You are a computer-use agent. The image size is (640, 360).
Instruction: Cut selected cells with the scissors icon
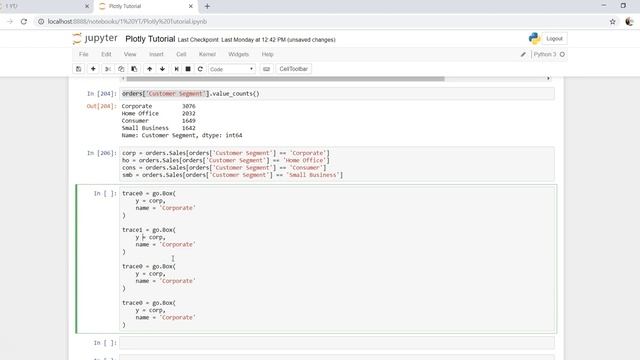pyautogui.click(x=108, y=69)
